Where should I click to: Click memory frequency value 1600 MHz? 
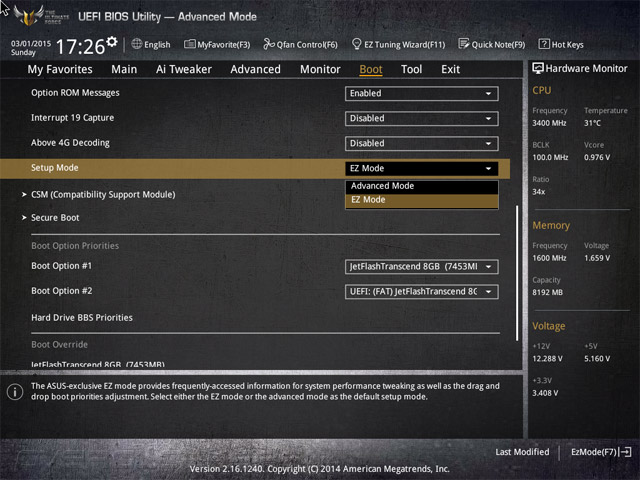click(x=549, y=258)
